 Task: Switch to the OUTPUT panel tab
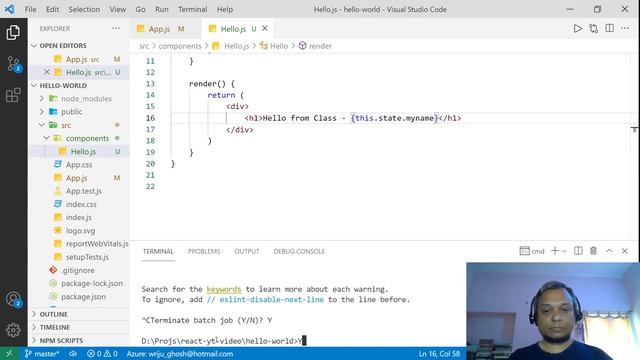[x=247, y=251]
